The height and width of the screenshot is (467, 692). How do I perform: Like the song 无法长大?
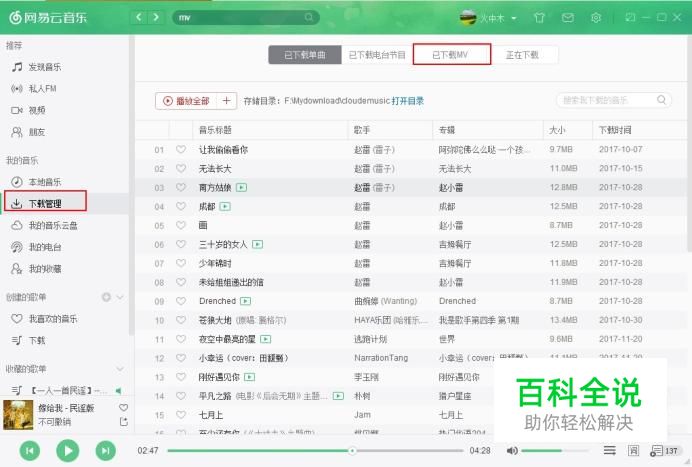point(181,169)
